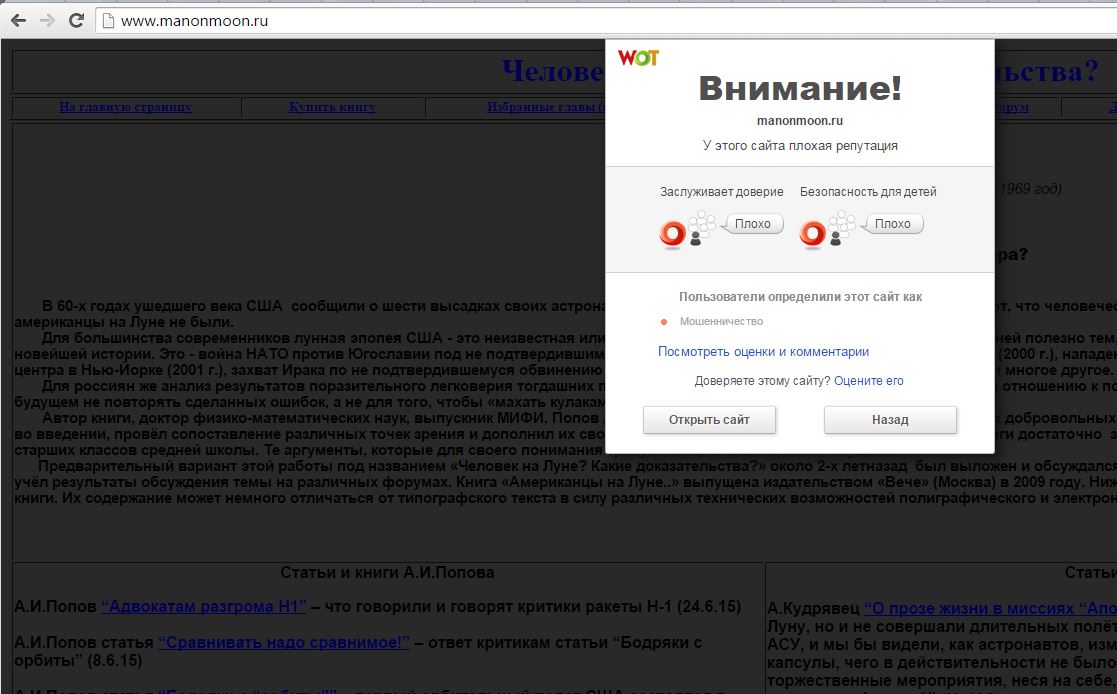Open the 'Купить книгу' nav link
The width and height of the screenshot is (1117, 694).
[x=332, y=107]
